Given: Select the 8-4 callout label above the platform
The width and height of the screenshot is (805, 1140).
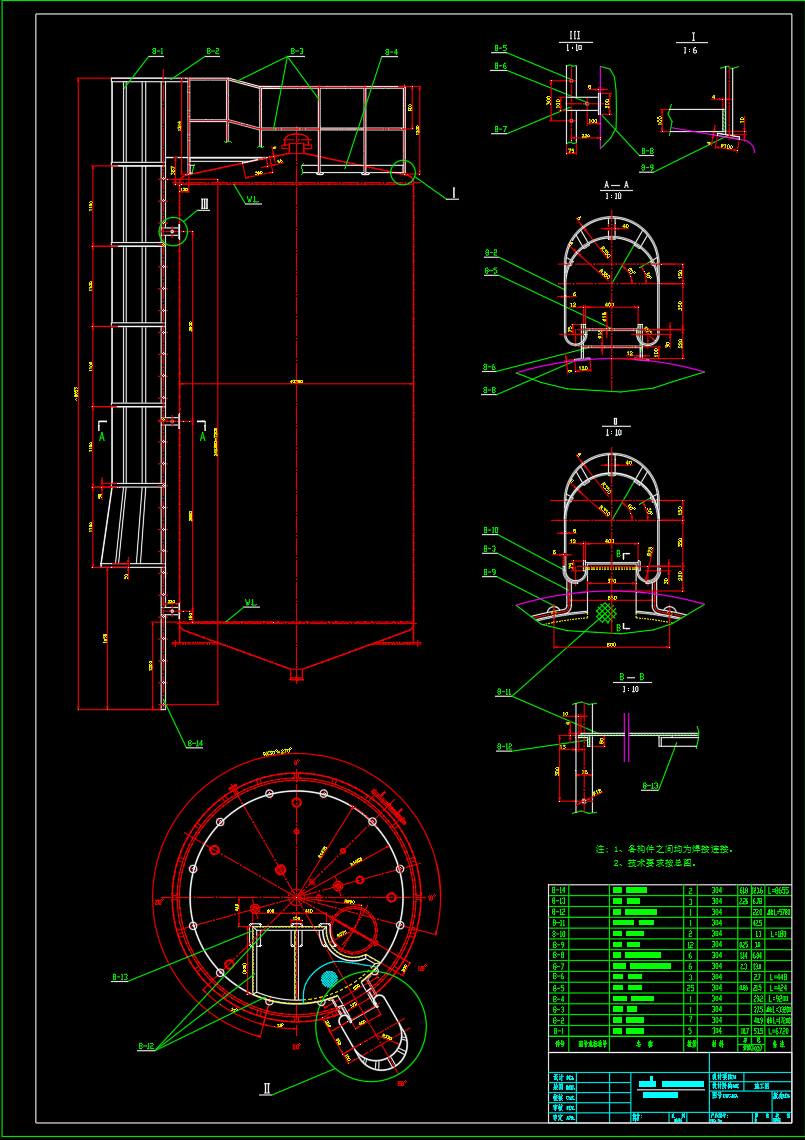Looking at the screenshot, I should (391, 51).
